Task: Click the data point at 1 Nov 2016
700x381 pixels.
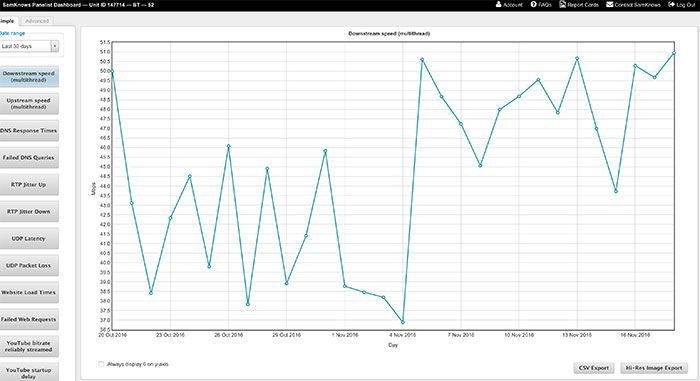Action: coord(345,286)
